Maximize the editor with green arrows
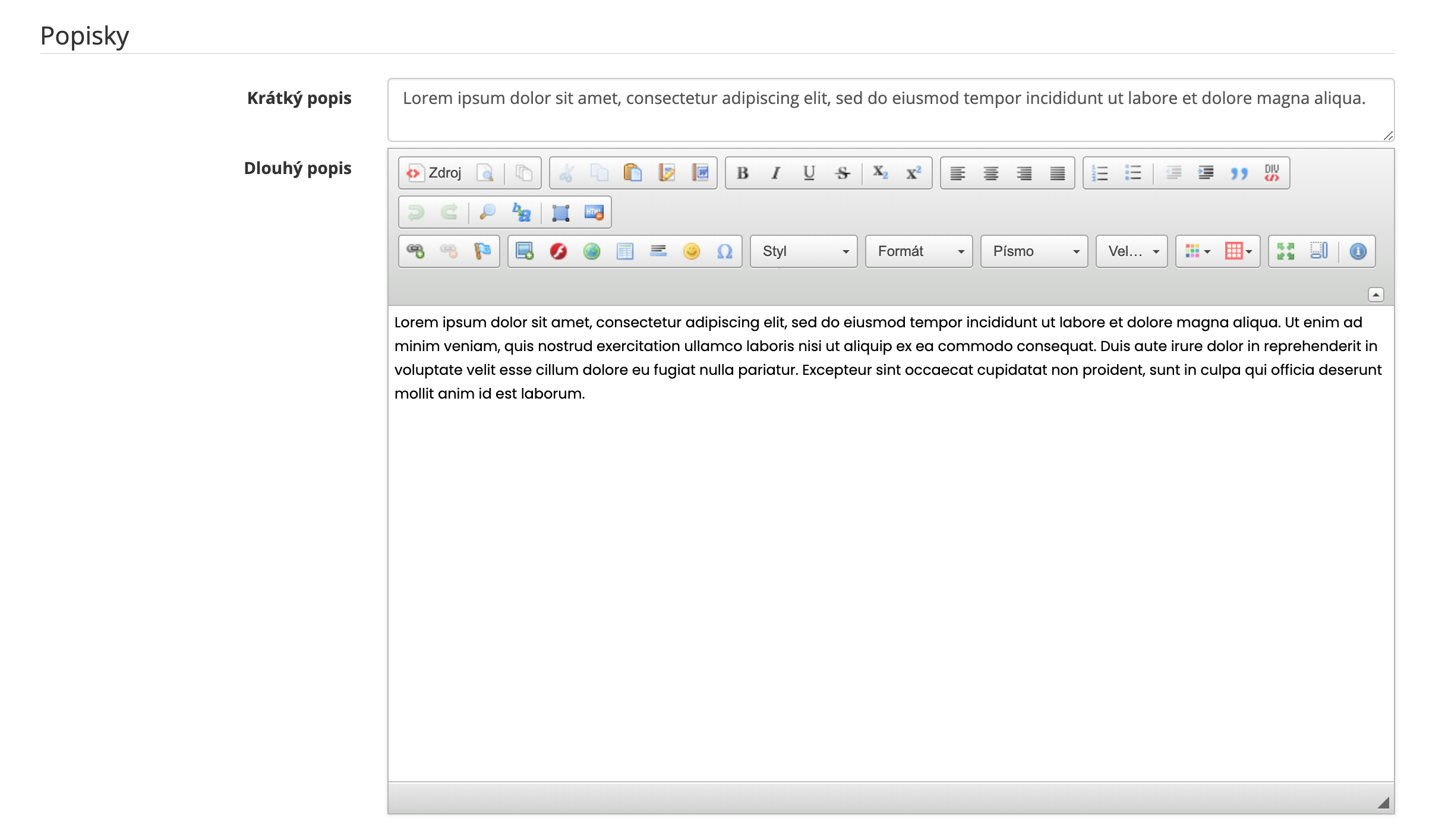Image resolution: width=1445 pixels, height=840 pixels. point(1286,251)
